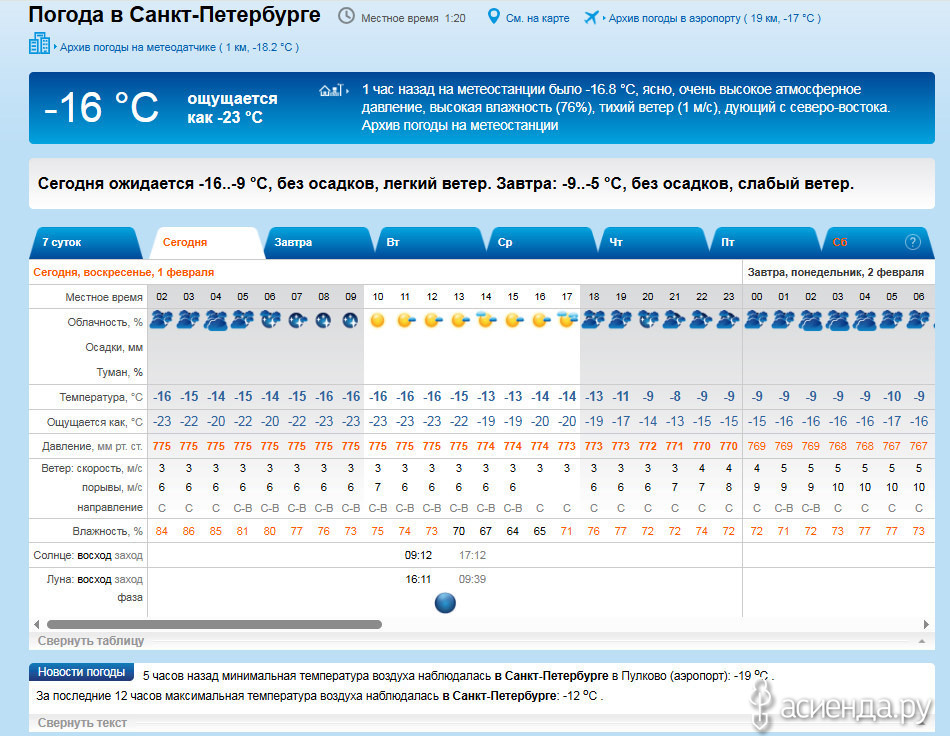
Task: Open Архив погоды на метеостанции link
Action: pos(460,125)
